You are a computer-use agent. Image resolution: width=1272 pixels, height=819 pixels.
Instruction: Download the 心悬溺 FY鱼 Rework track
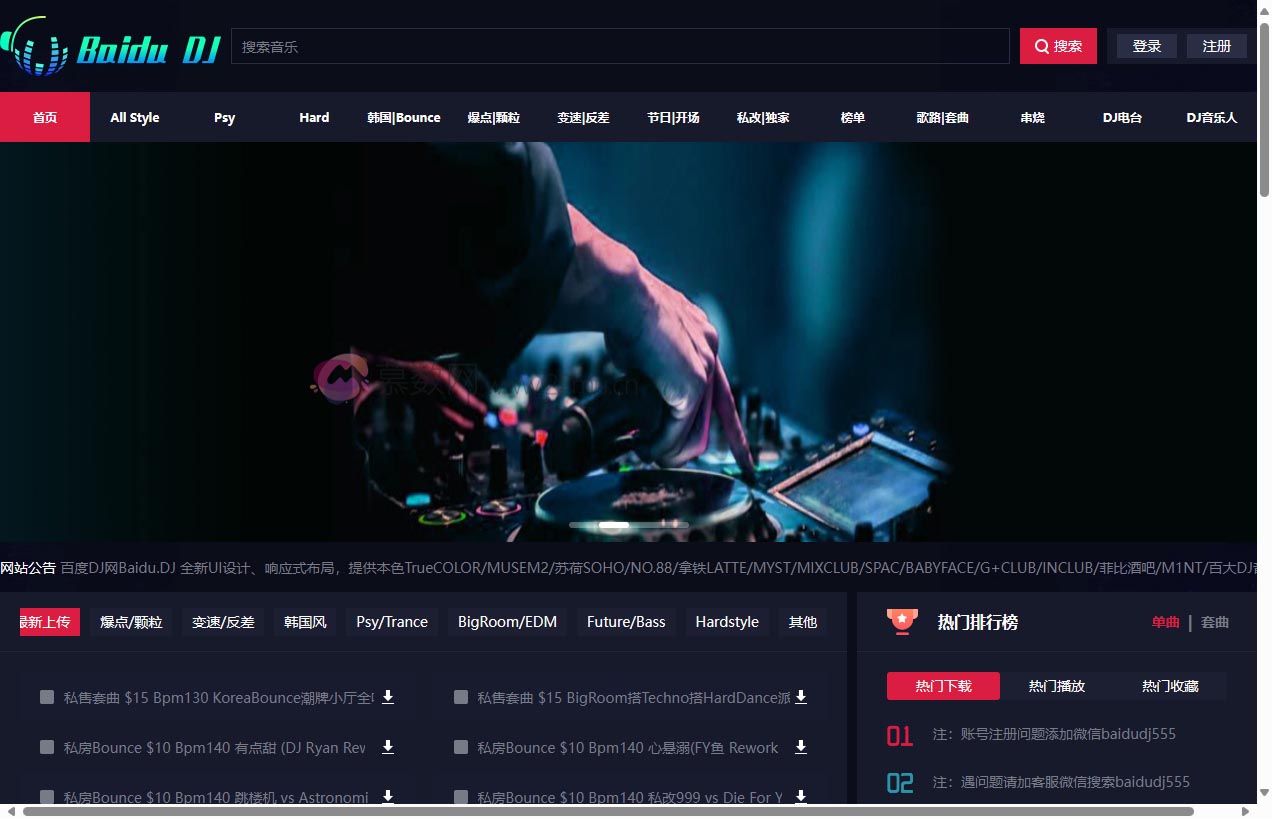pyautogui.click(x=800, y=747)
